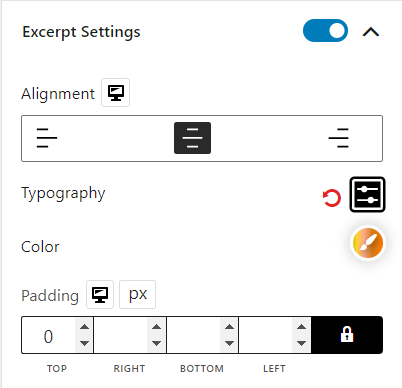Select center text alignment
Screen dimensions: 402x388
point(192,138)
